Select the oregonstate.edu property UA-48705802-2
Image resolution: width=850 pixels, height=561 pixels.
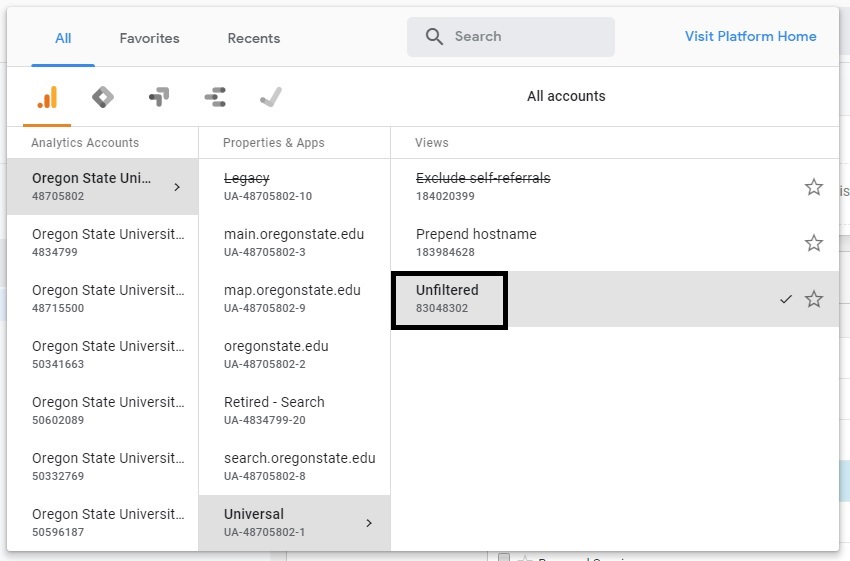pyautogui.click(x=294, y=354)
